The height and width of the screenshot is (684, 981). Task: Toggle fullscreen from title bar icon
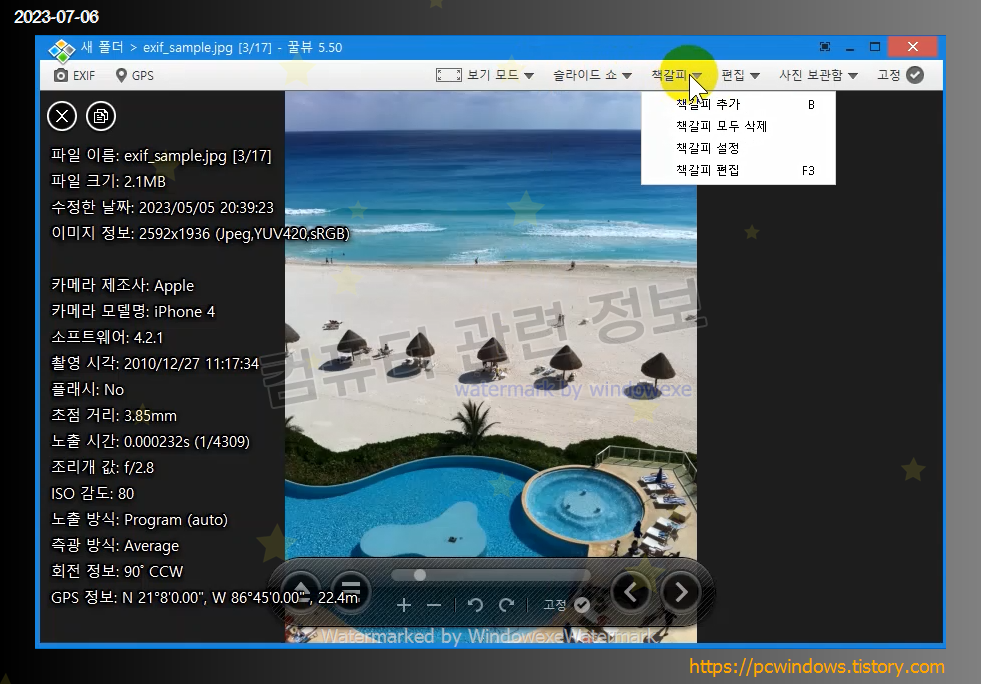coord(825,47)
